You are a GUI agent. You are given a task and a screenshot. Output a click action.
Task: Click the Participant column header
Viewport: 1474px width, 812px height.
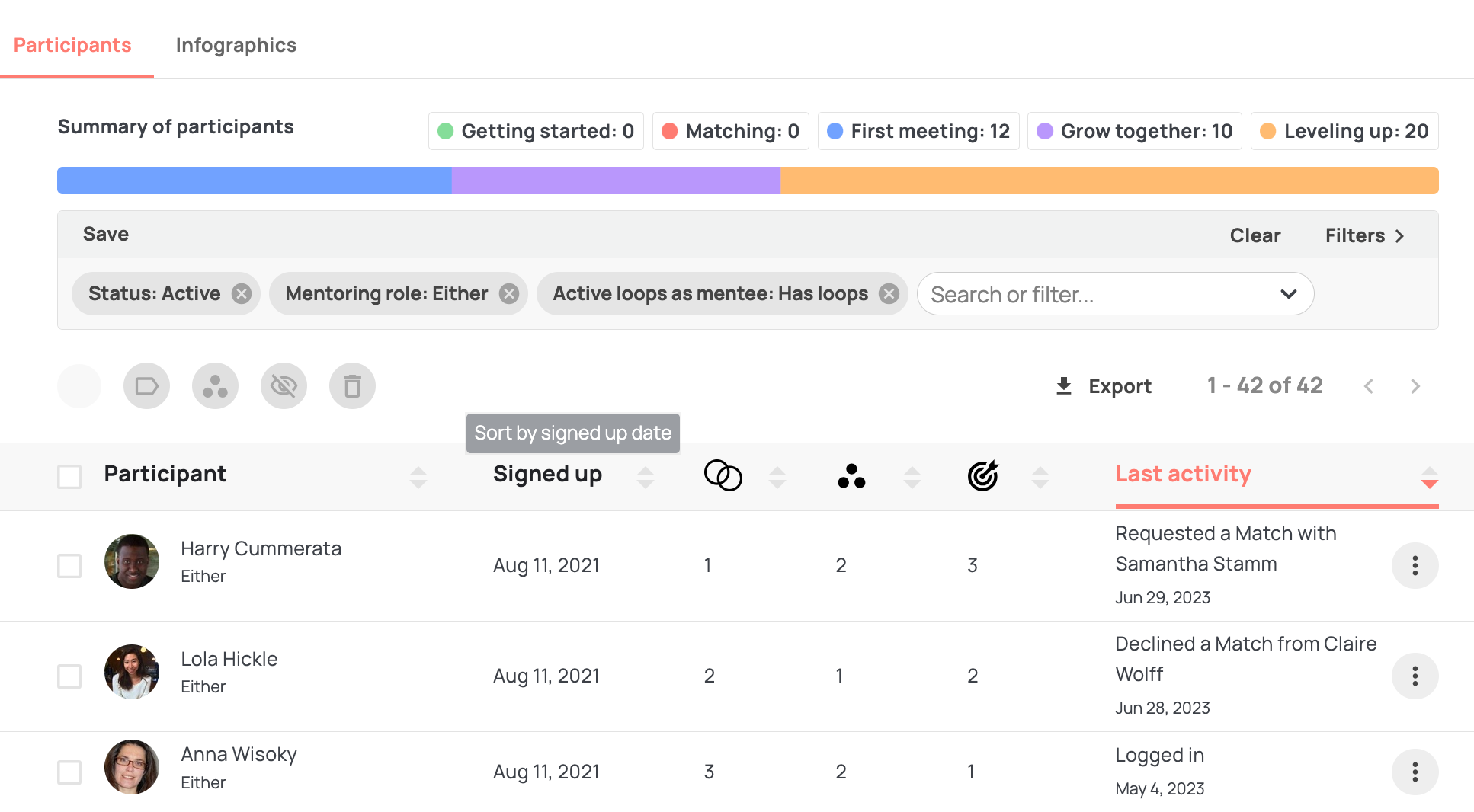click(165, 474)
